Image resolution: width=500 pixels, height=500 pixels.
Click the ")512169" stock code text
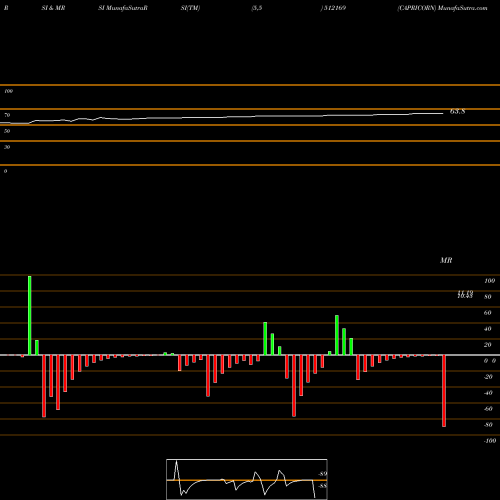pos(333,8)
